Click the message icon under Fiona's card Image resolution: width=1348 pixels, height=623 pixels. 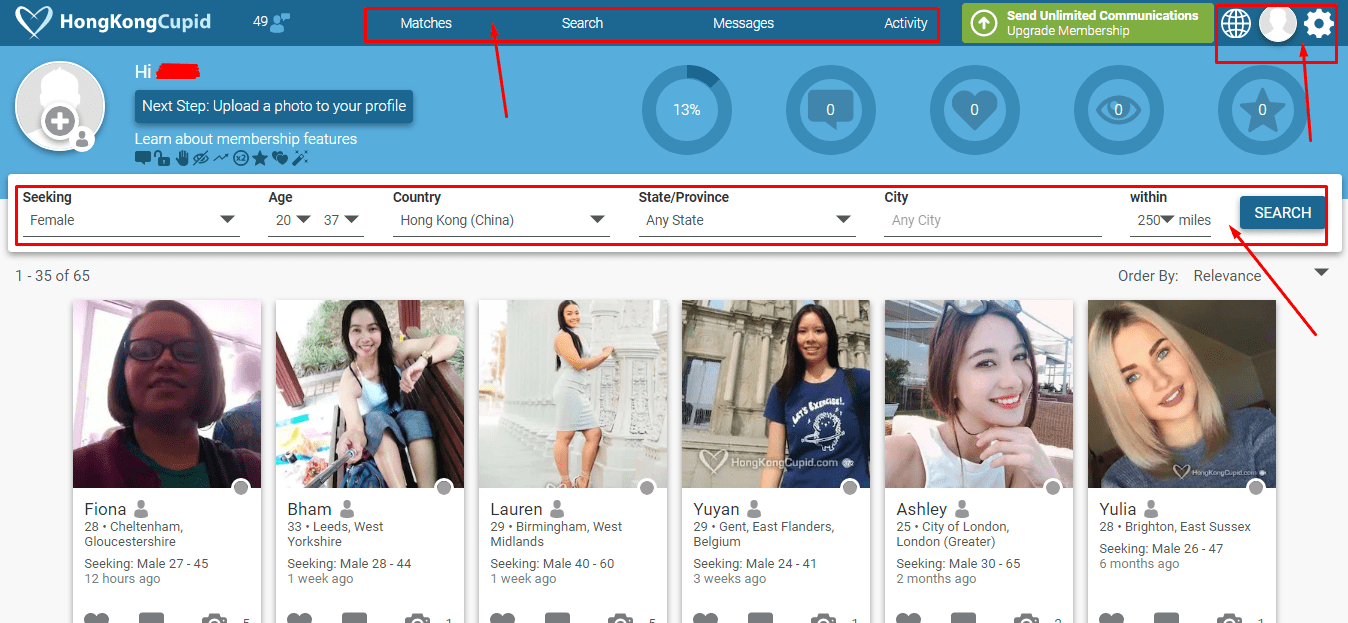click(151, 618)
